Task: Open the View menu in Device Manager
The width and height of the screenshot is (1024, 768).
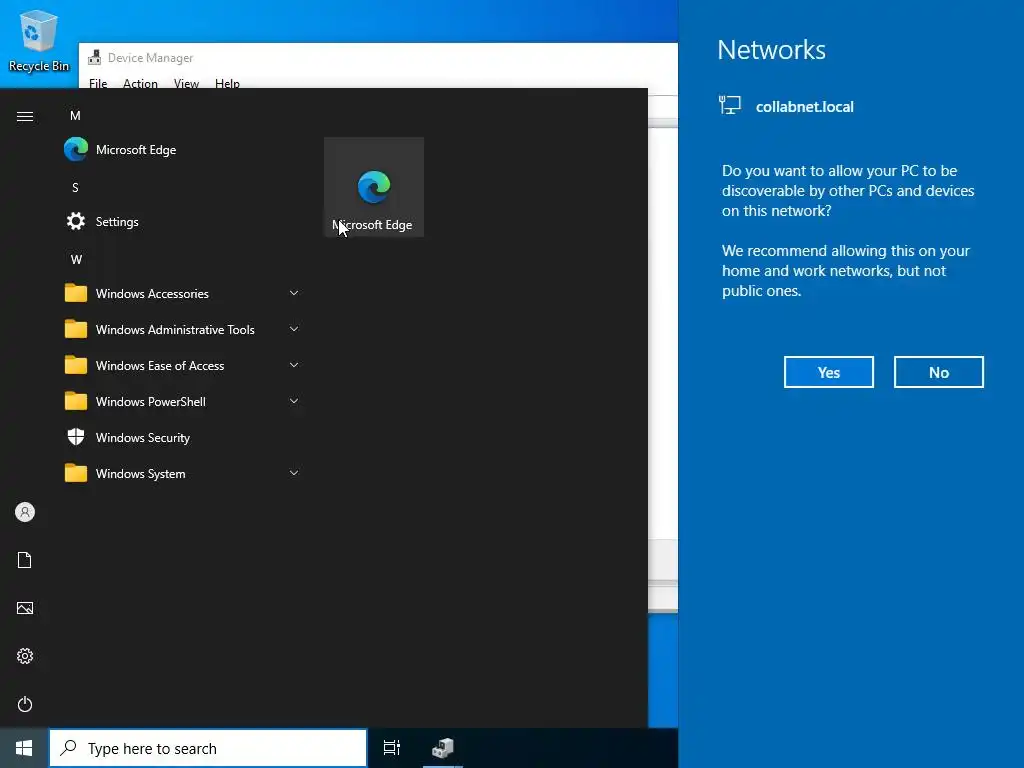Action: [x=186, y=84]
